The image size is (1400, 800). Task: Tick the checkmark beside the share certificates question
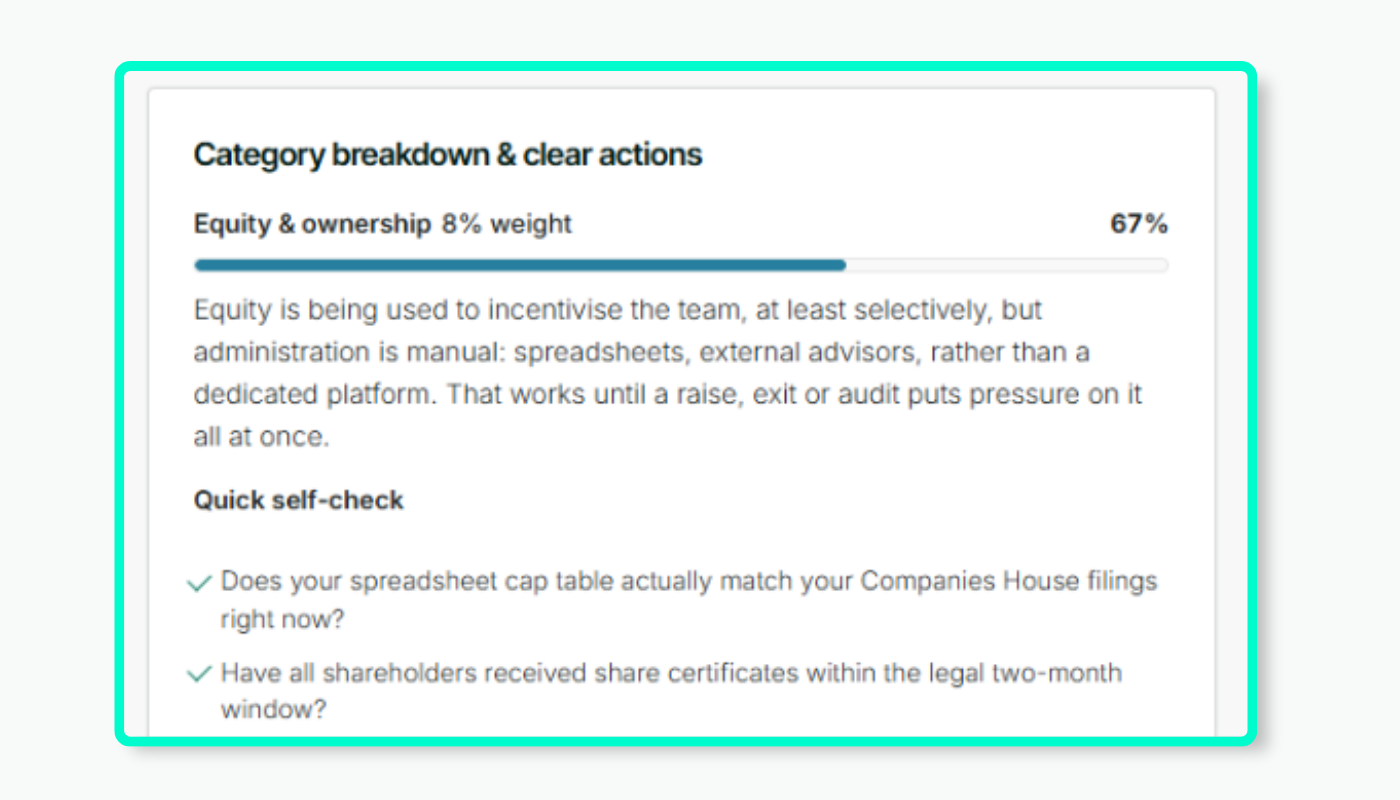click(199, 674)
